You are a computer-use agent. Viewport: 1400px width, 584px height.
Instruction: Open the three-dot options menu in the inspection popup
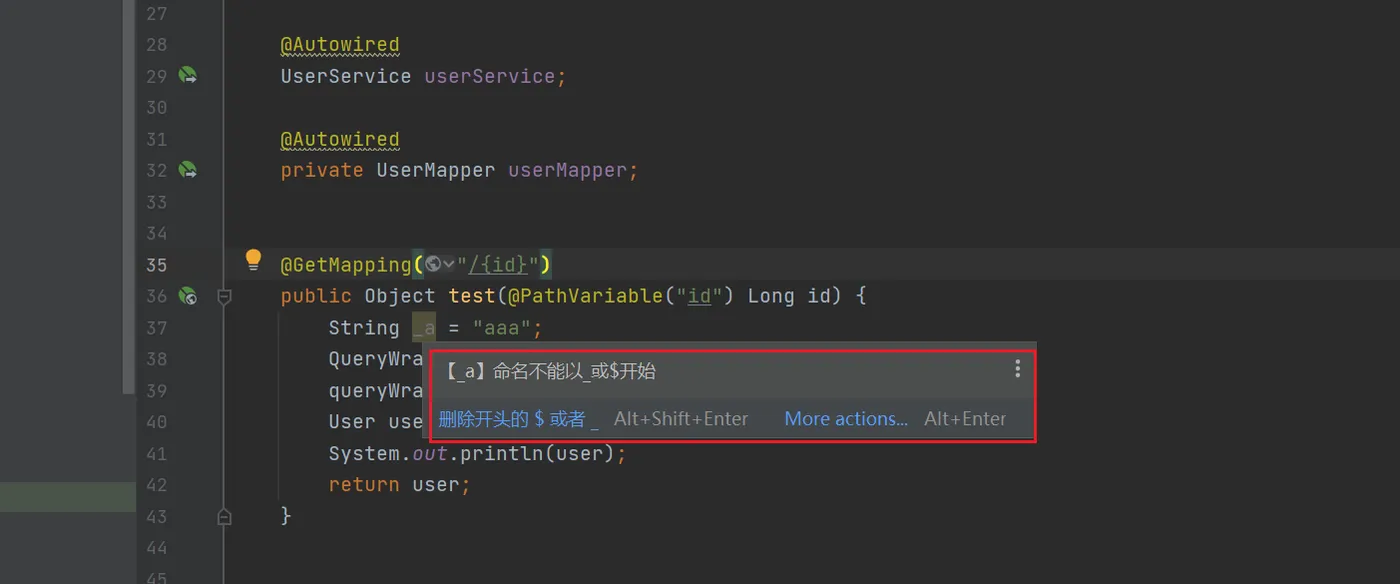1017,369
